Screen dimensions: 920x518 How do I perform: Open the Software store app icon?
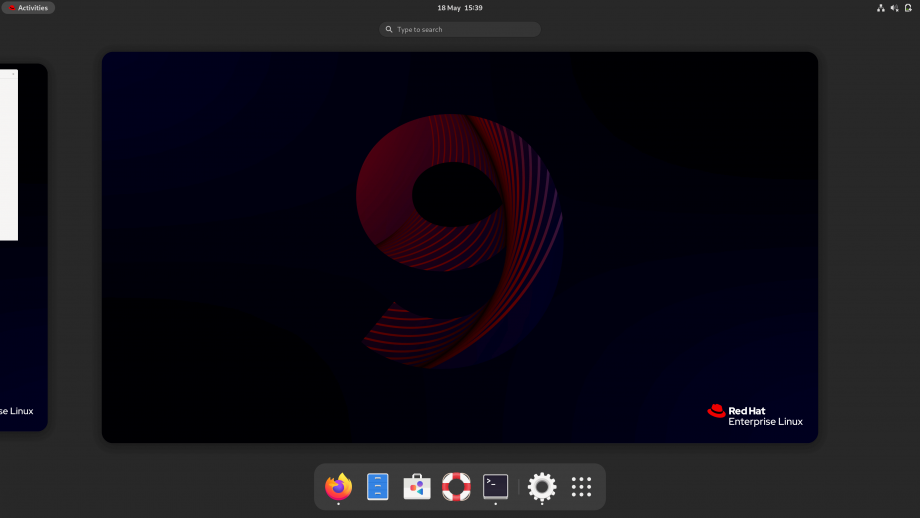417,486
